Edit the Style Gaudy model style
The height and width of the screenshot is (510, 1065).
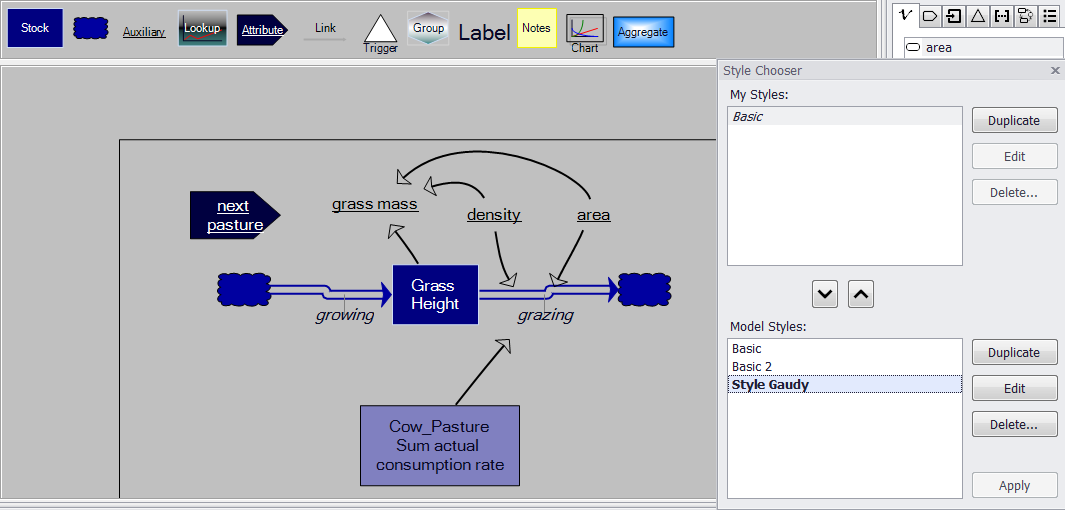tap(1014, 388)
